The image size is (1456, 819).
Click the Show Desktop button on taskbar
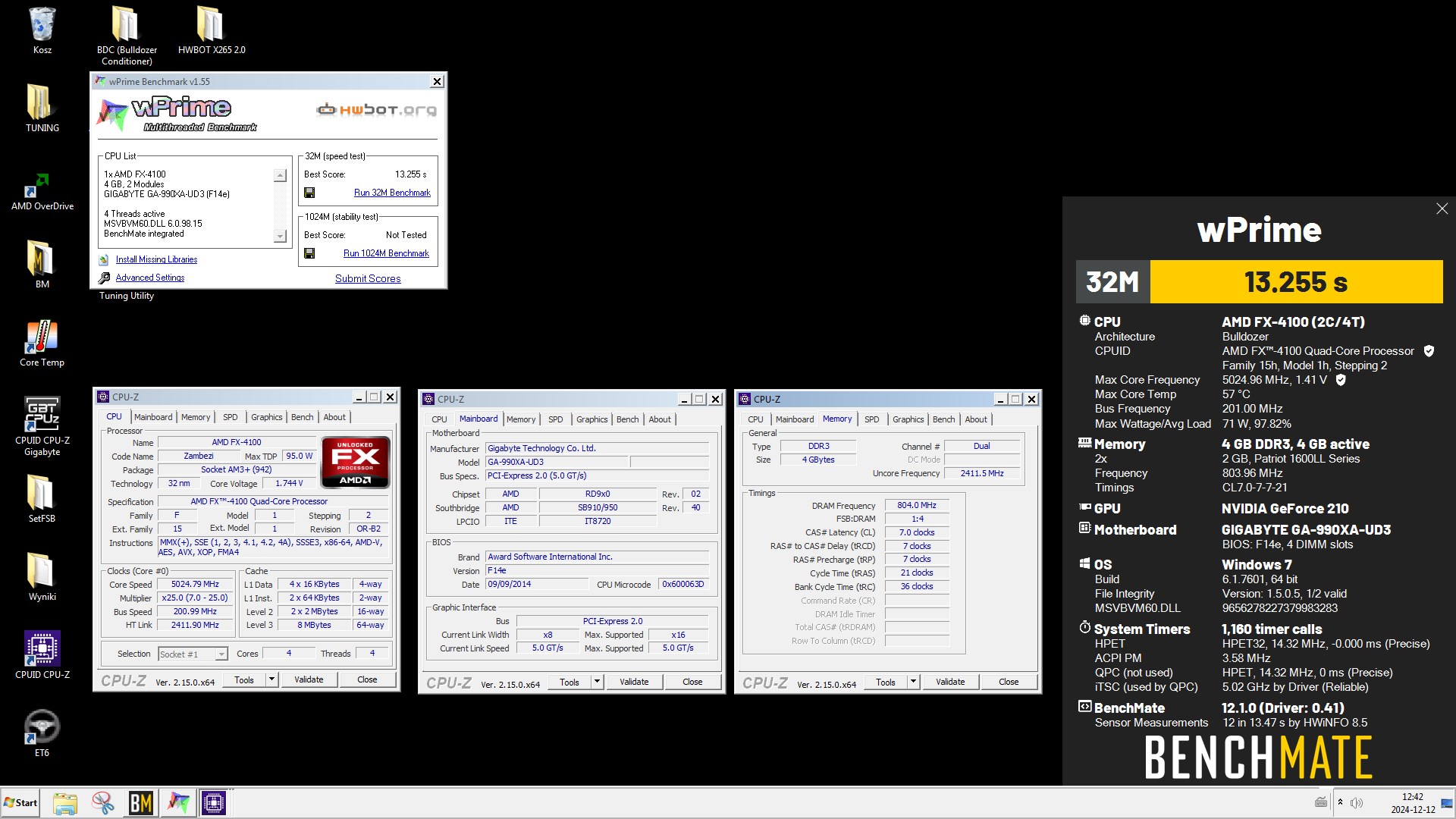[x=1448, y=802]
